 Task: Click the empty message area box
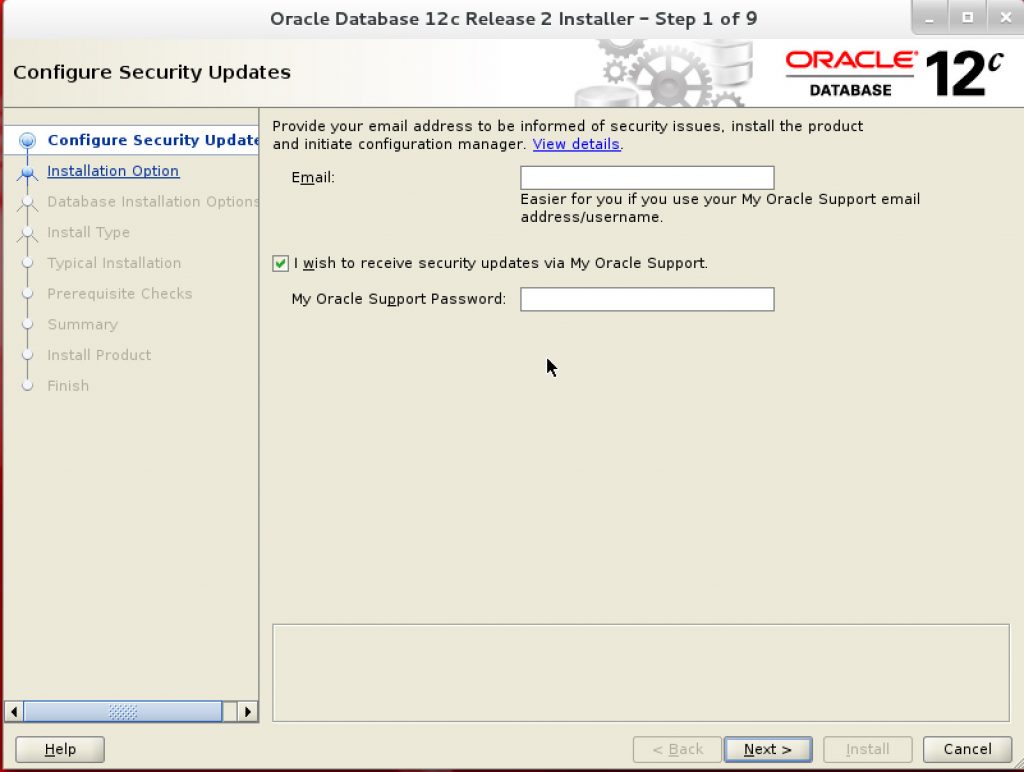pos(641,673)
